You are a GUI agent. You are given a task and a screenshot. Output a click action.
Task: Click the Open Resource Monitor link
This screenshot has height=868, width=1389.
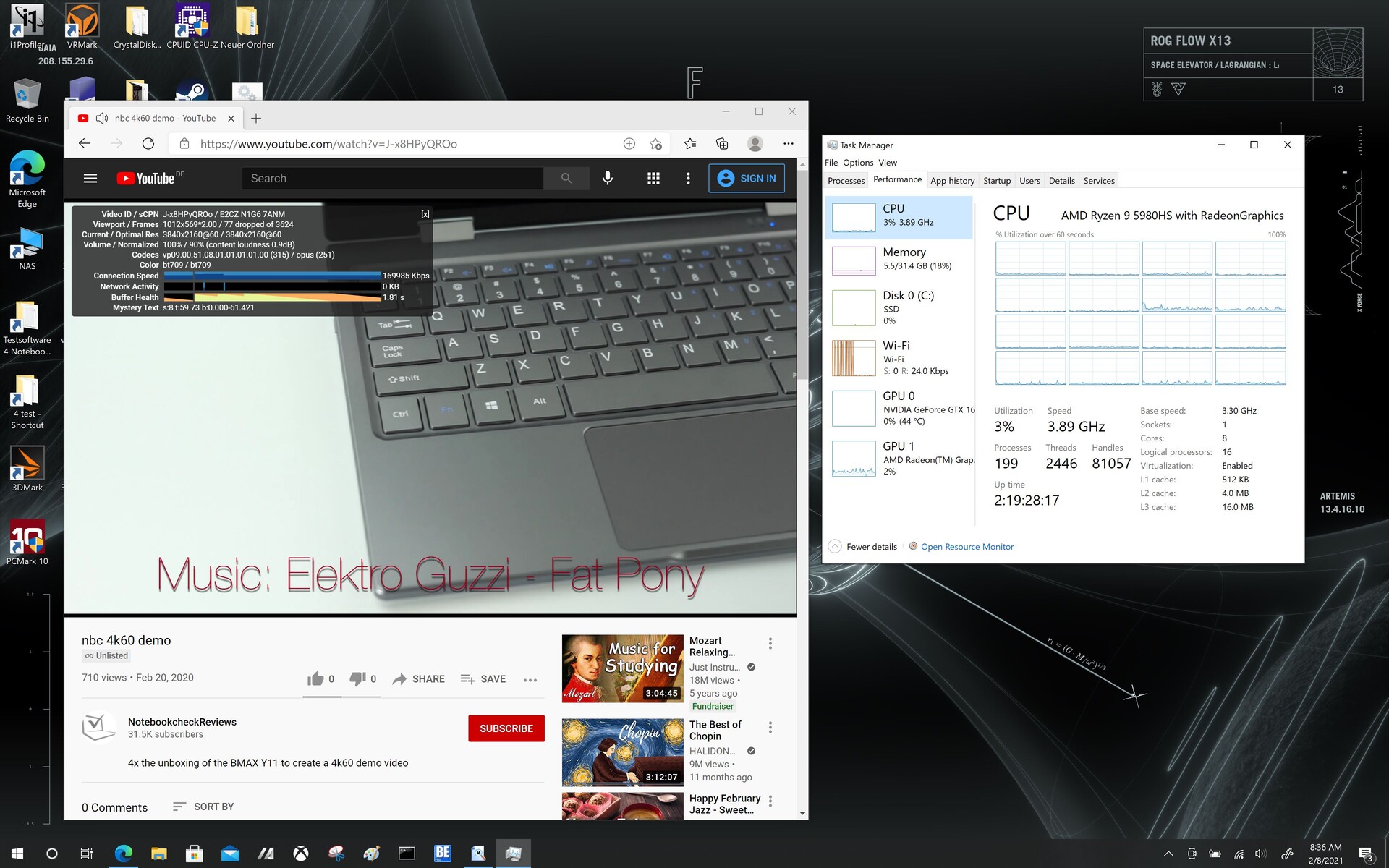(x=967, y=547)
